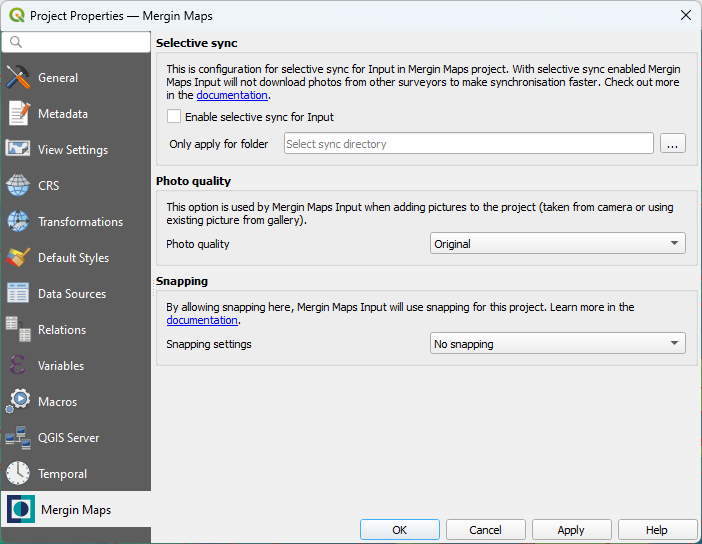The width and height of the screenshot is (702, 544).
Task: Click the Temporal clock icon
Action: (18, 474)
